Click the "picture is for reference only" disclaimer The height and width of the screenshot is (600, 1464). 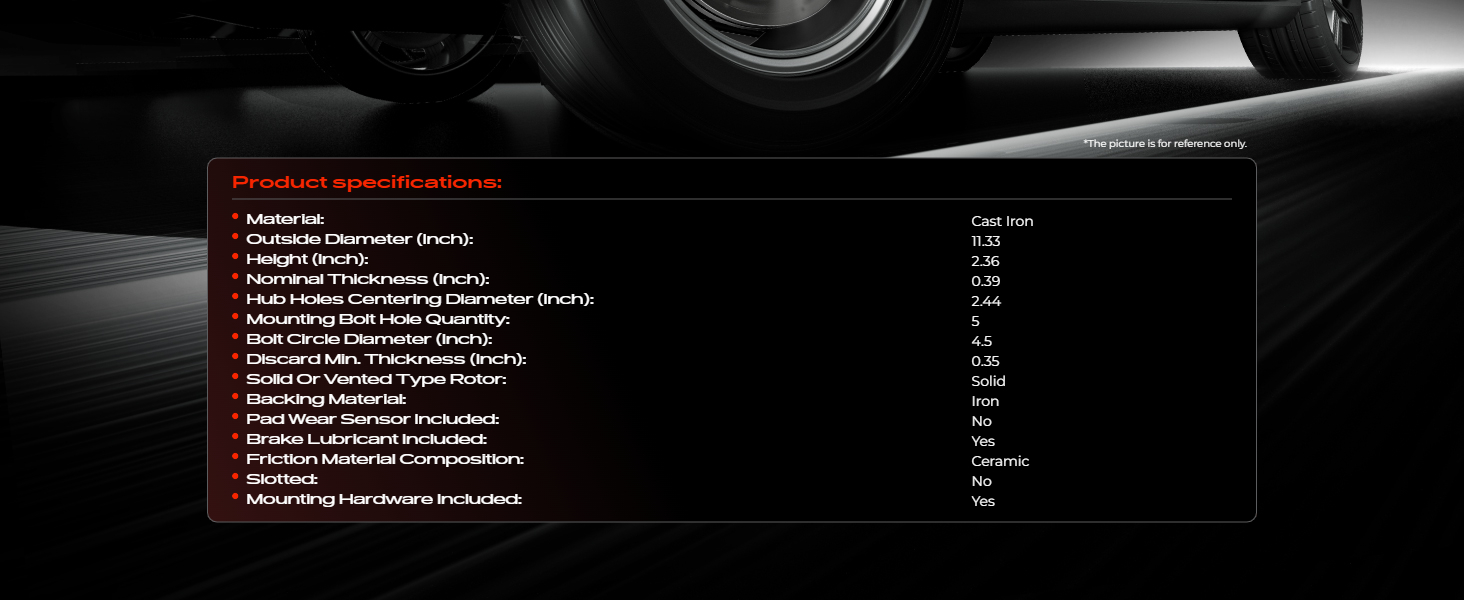[x=1165, y=144]
